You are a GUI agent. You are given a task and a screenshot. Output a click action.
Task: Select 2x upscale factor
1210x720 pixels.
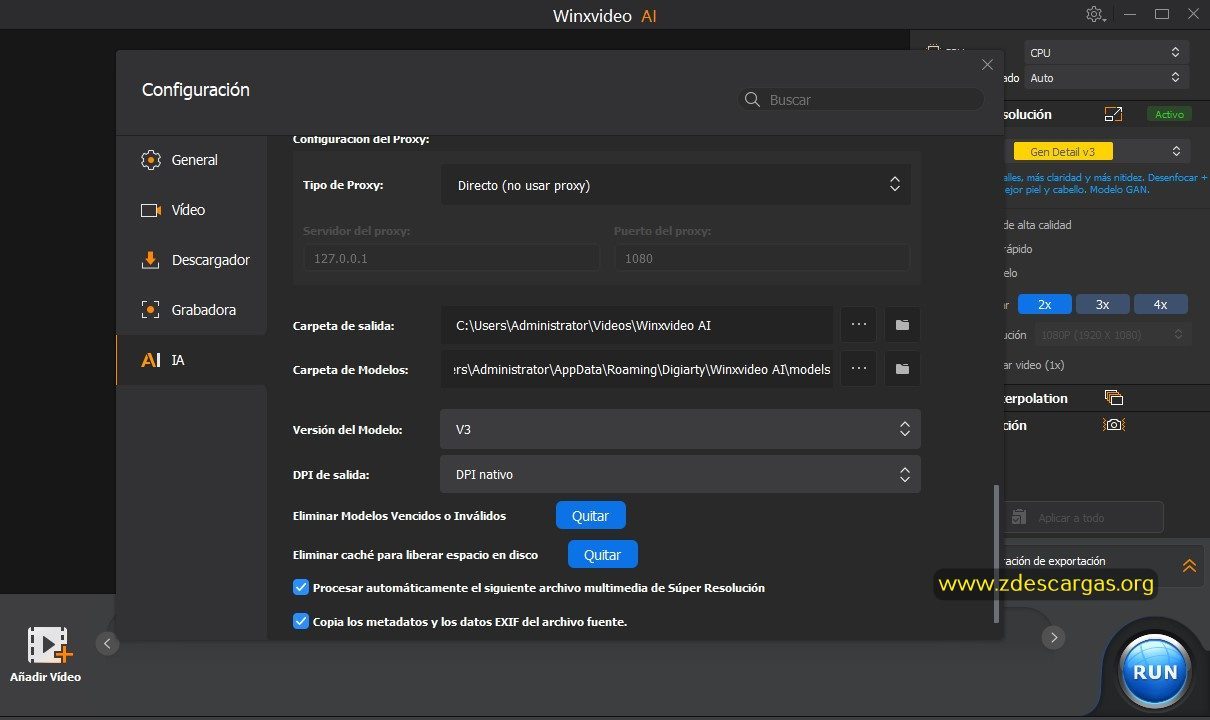pos(1044,304)
